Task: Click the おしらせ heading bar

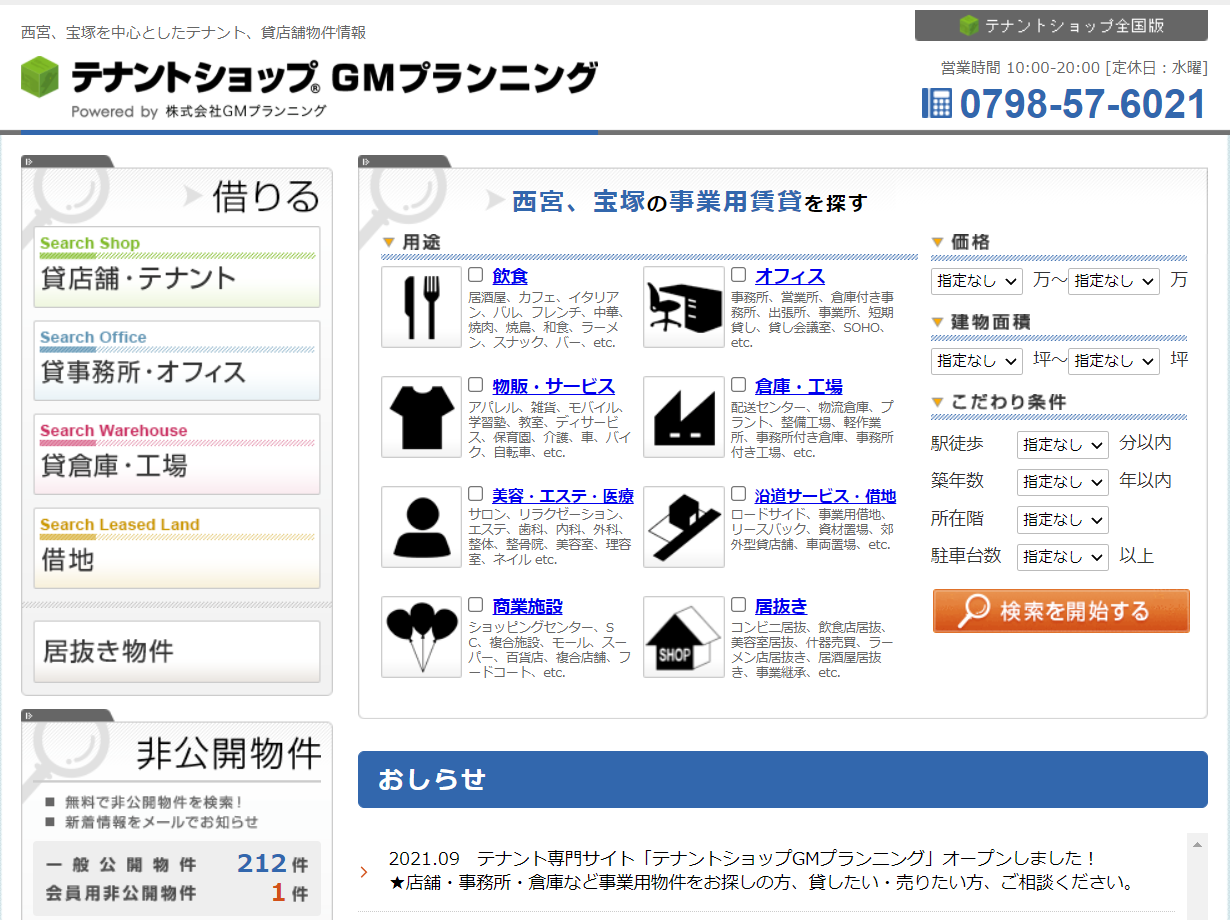Action: click(x=783, y=779)
